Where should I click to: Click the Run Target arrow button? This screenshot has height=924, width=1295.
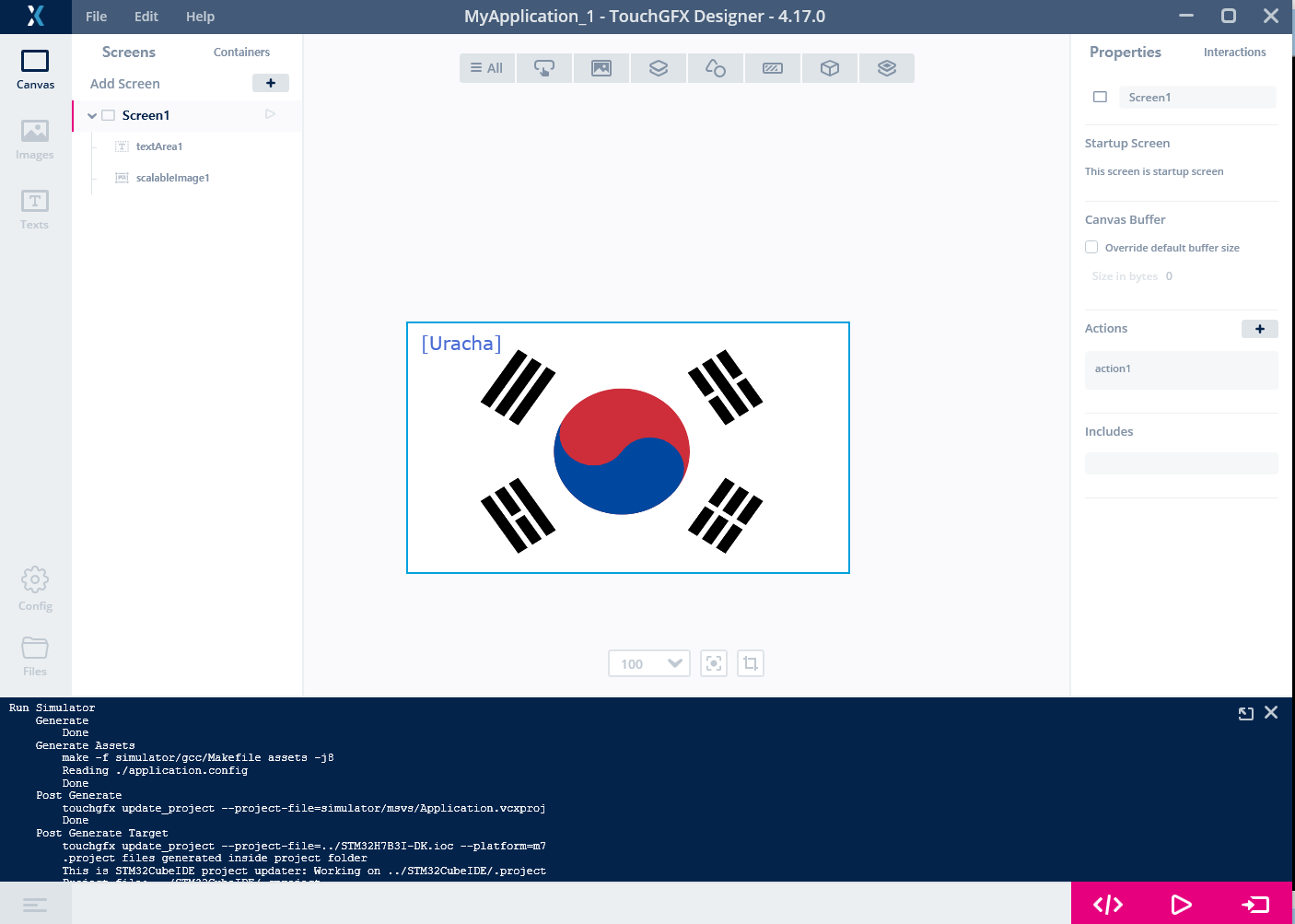(x=1255, y=905)
